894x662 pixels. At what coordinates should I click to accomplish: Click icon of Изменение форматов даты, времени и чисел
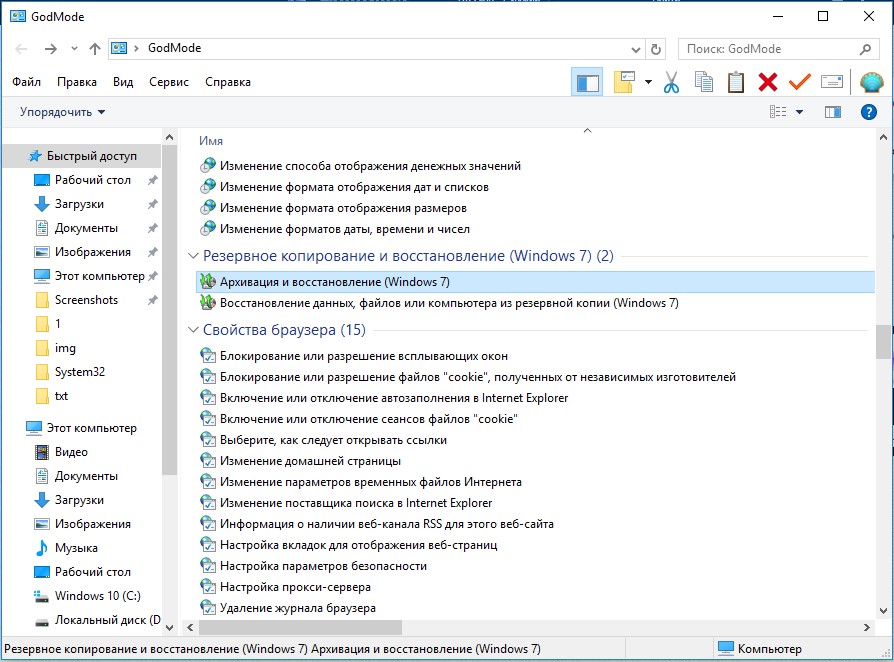click(x=208, y=229)
